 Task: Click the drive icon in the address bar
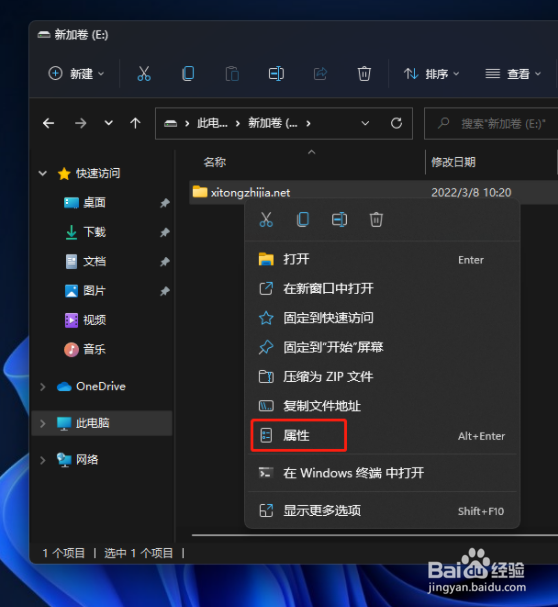pyautogui.click(x=170, y=123)
